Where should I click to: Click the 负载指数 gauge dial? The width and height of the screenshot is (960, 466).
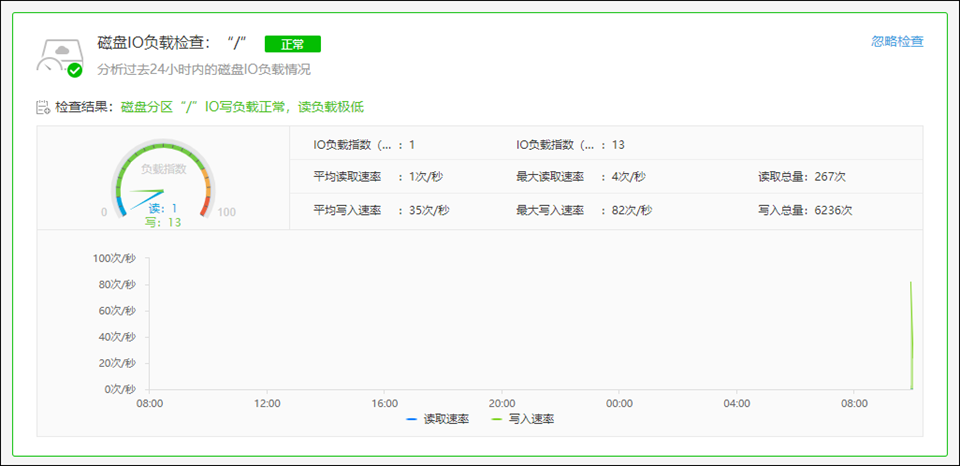(162, 180)
